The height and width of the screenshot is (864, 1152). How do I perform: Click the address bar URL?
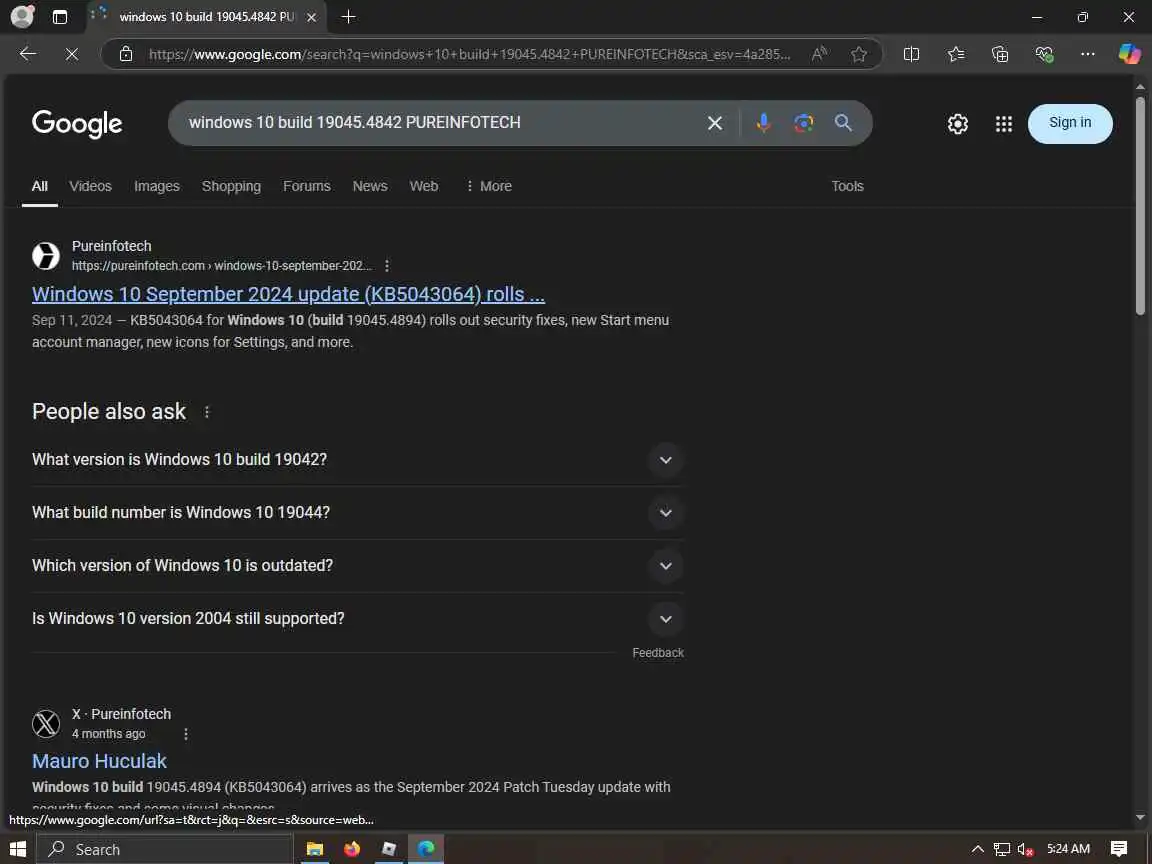coord(469,54)
